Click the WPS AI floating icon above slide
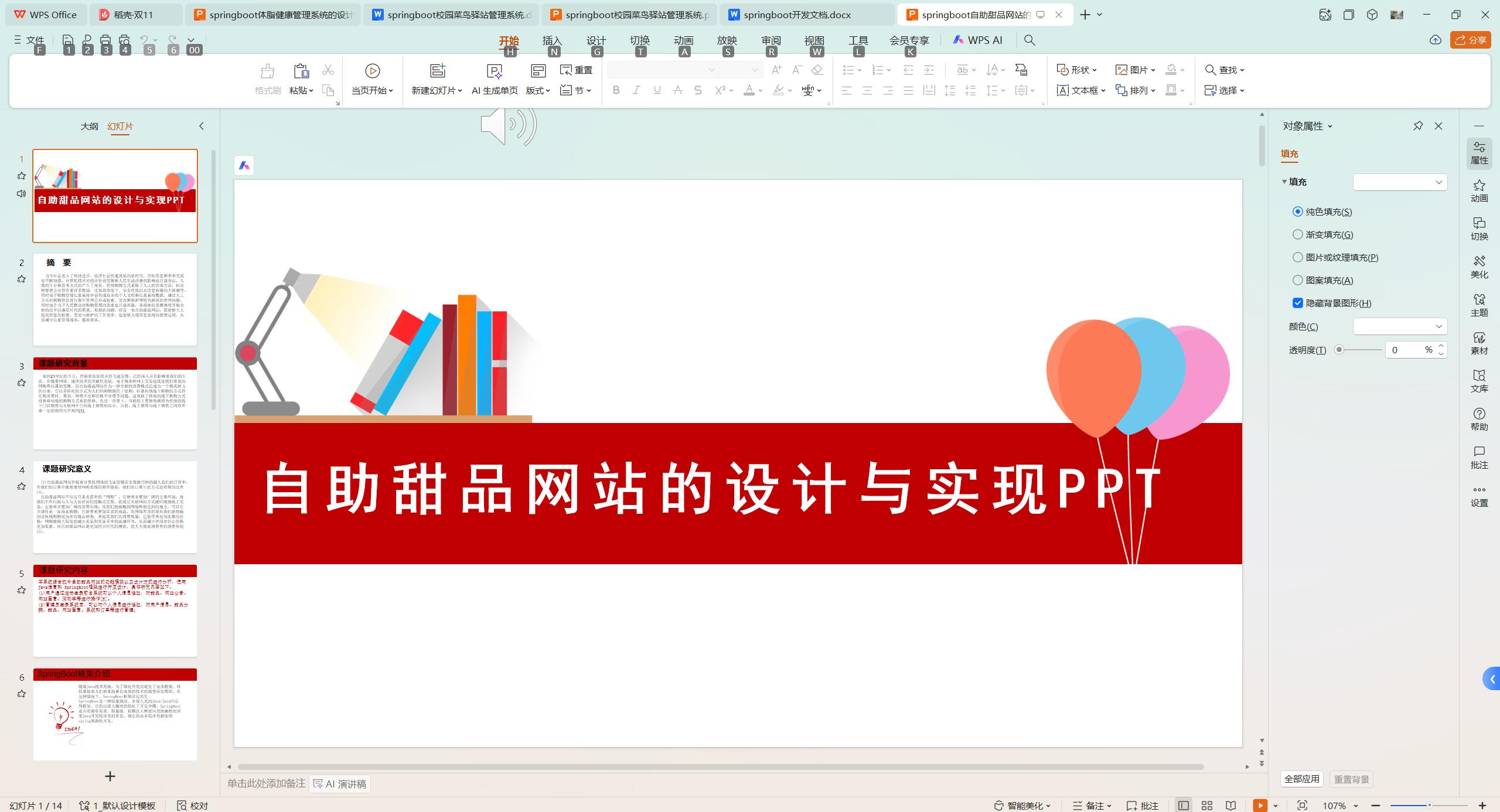This screenshot has height=812, width=1500. pyautogui.click(x=244, y=166)
